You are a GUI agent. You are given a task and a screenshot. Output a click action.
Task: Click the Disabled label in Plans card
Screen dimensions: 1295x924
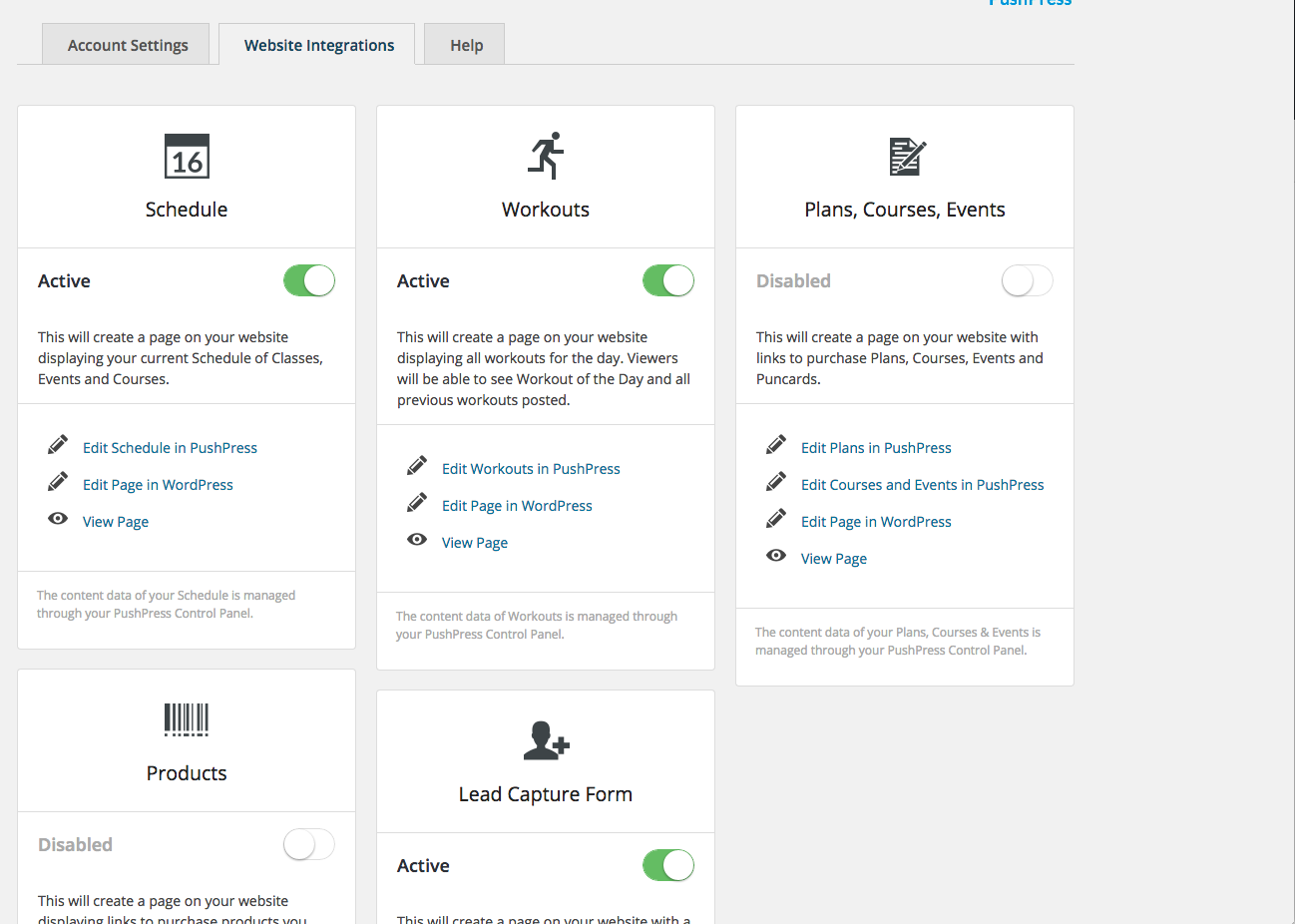793,281
